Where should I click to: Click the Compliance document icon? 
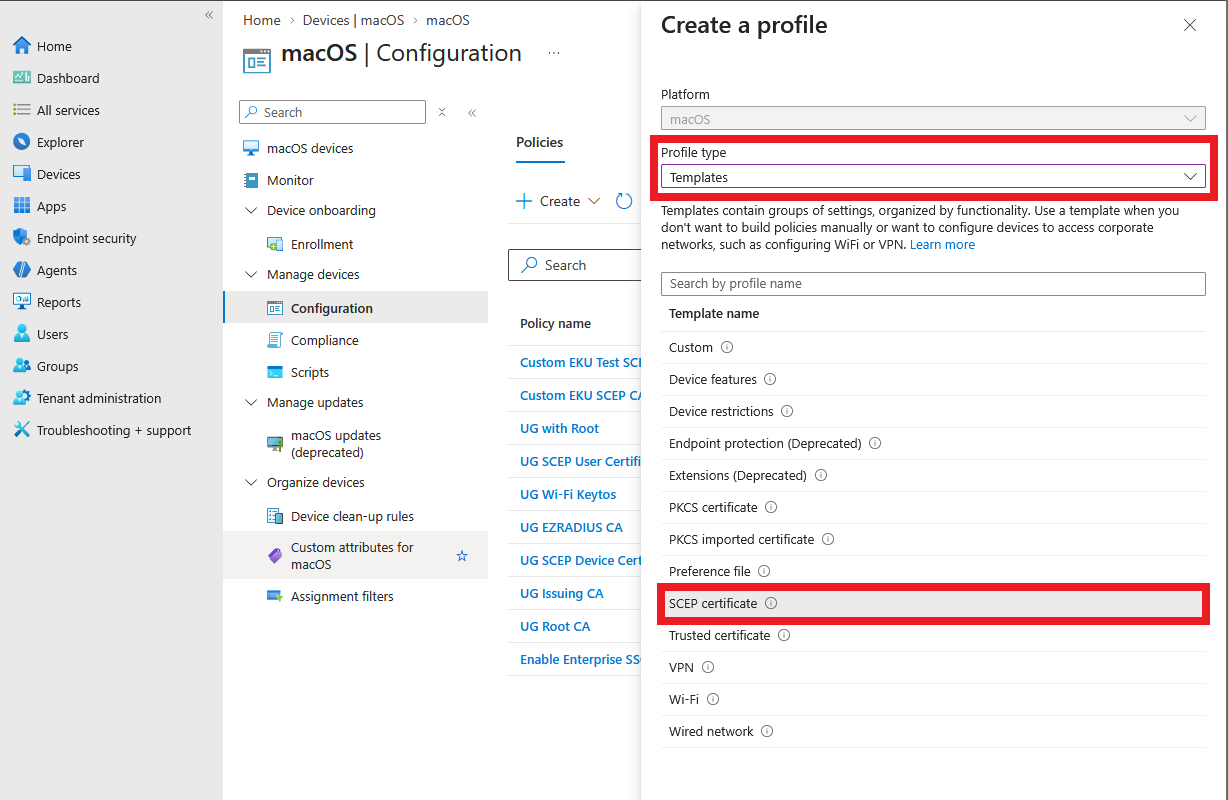tap(275, 340)
